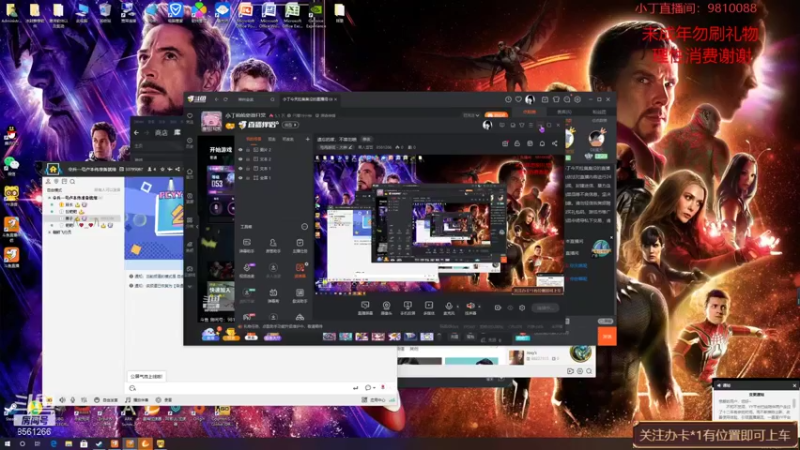Open the person-shaped tool in toolbox top row
The width and height of the screenshot is (800, 450).
273,244
